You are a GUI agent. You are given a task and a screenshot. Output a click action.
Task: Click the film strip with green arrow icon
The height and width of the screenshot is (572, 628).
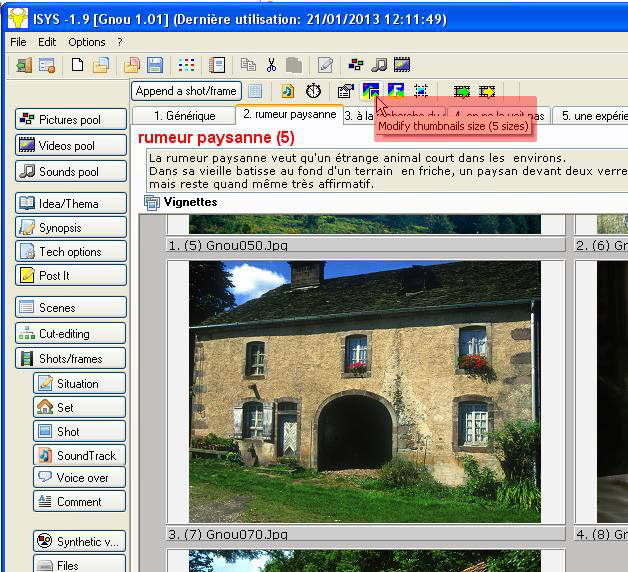click(462, 91)
